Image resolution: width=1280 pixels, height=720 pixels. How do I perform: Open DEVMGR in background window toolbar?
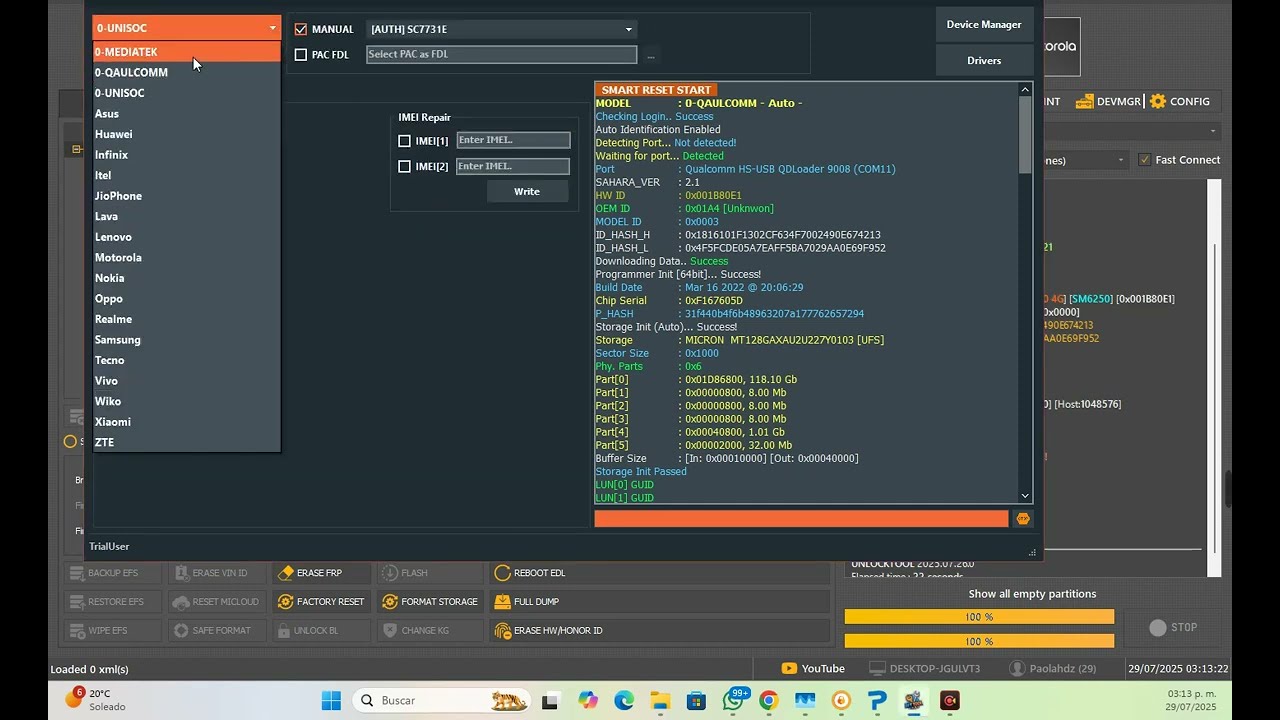(1108, 101)
